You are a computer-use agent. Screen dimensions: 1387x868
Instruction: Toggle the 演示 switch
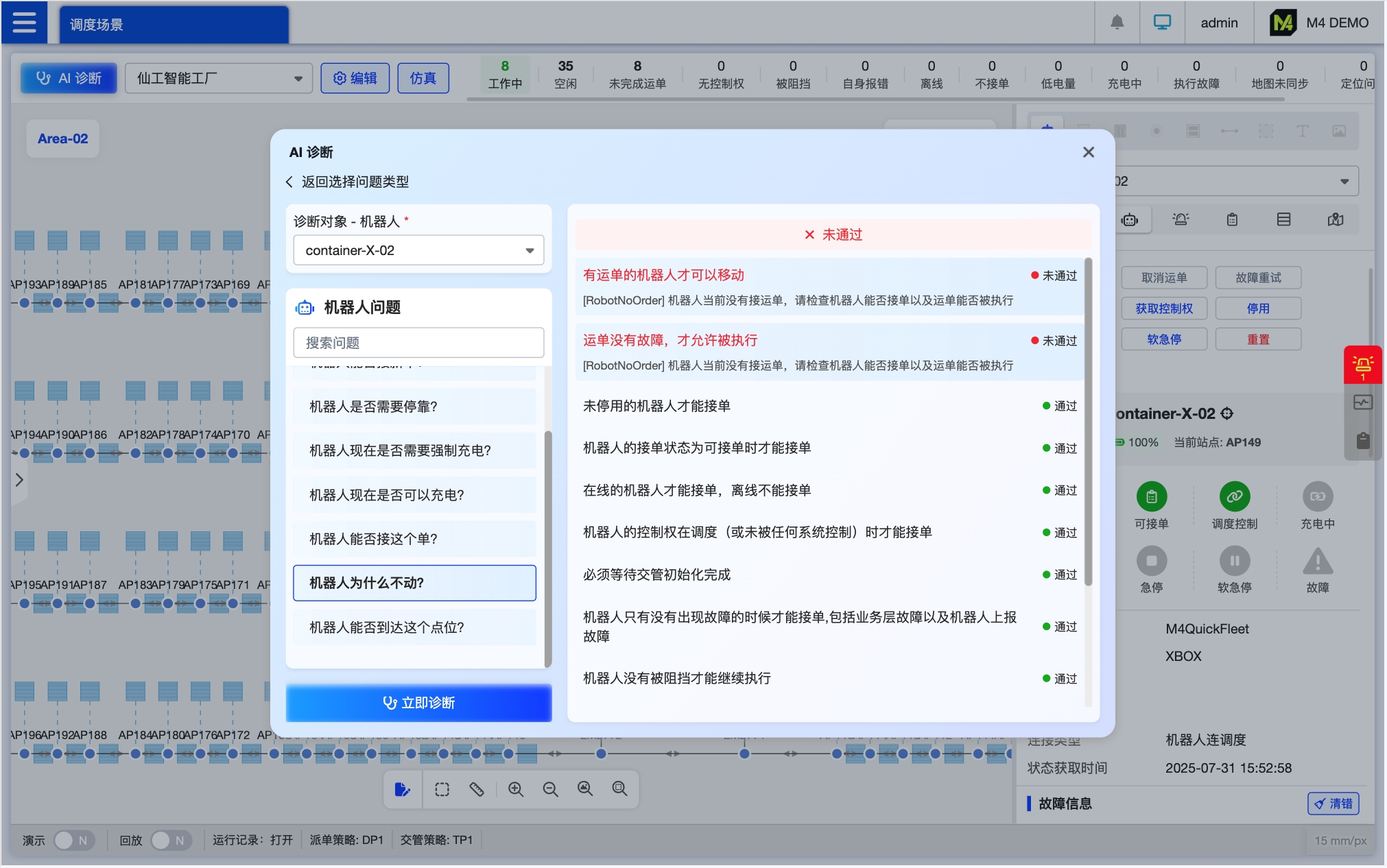pyautogui.click(x=73, y=840)
